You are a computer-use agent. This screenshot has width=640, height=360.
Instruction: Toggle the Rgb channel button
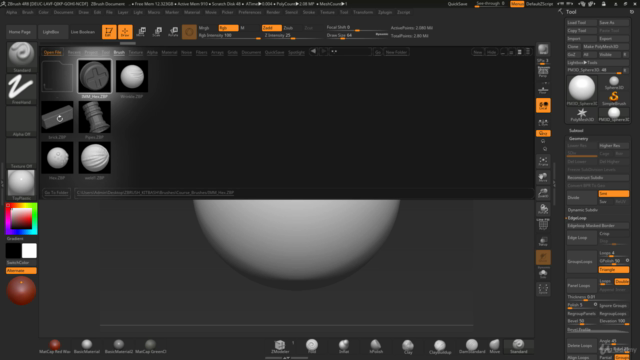point(228,28)
